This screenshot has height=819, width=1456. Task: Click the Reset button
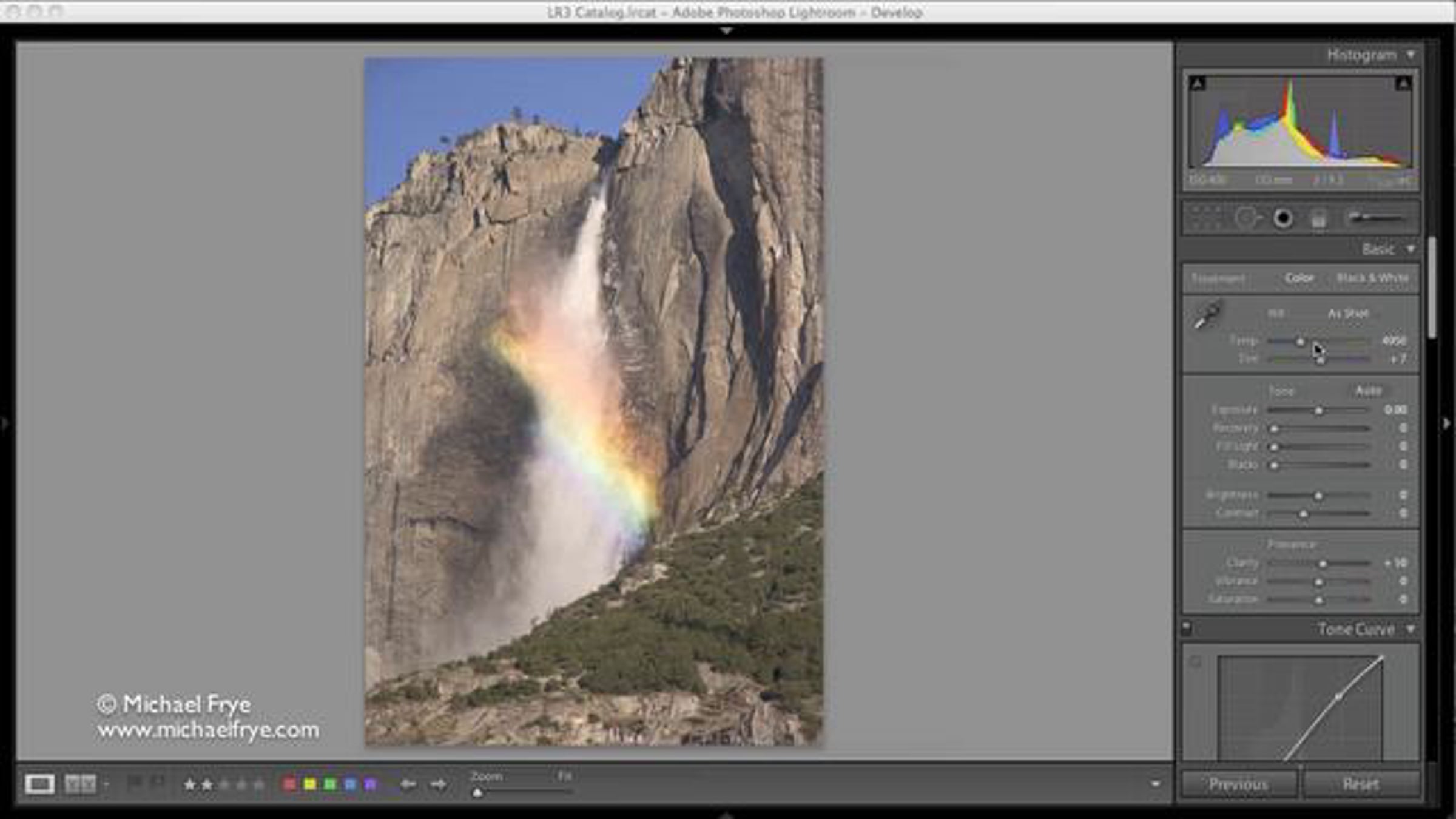1361,784
